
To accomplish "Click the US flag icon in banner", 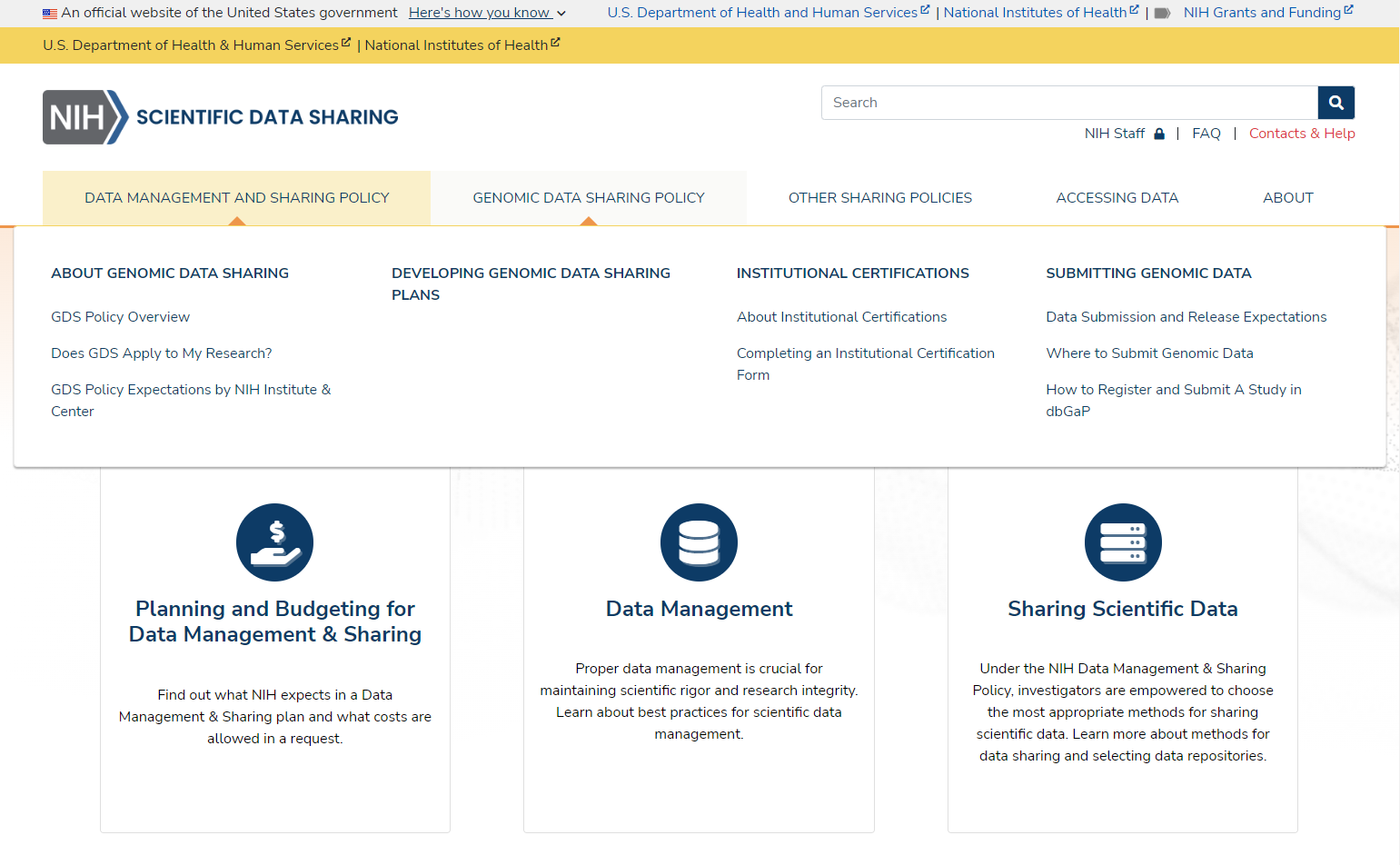I will pos(50,14).
